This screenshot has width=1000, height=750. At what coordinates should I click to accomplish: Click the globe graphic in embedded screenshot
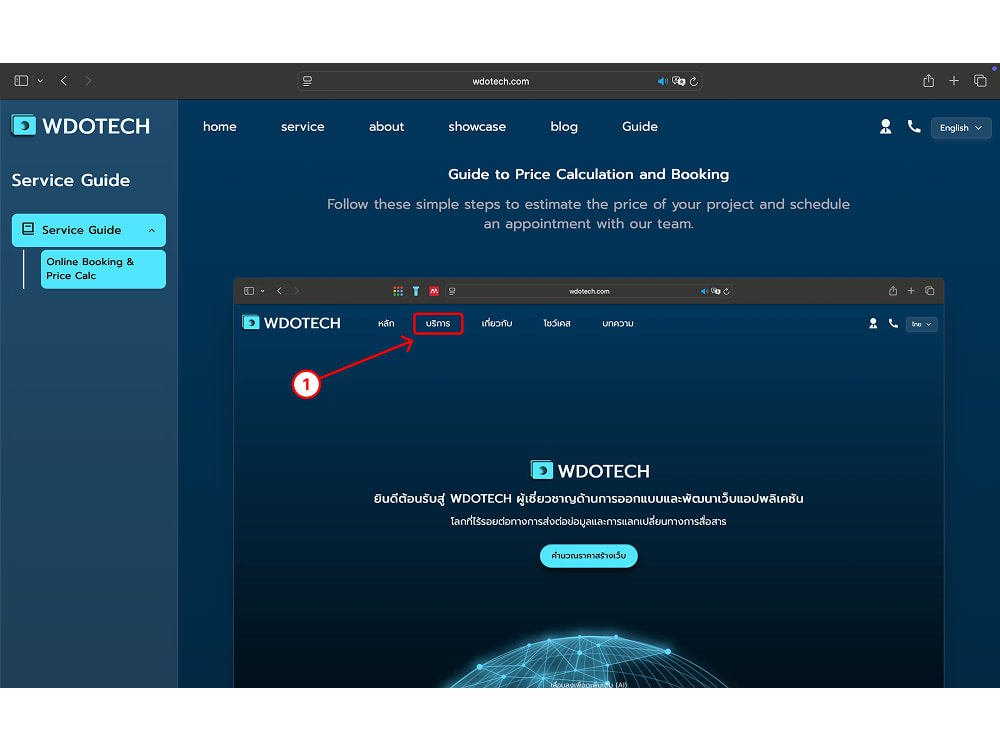click(589, 661)
